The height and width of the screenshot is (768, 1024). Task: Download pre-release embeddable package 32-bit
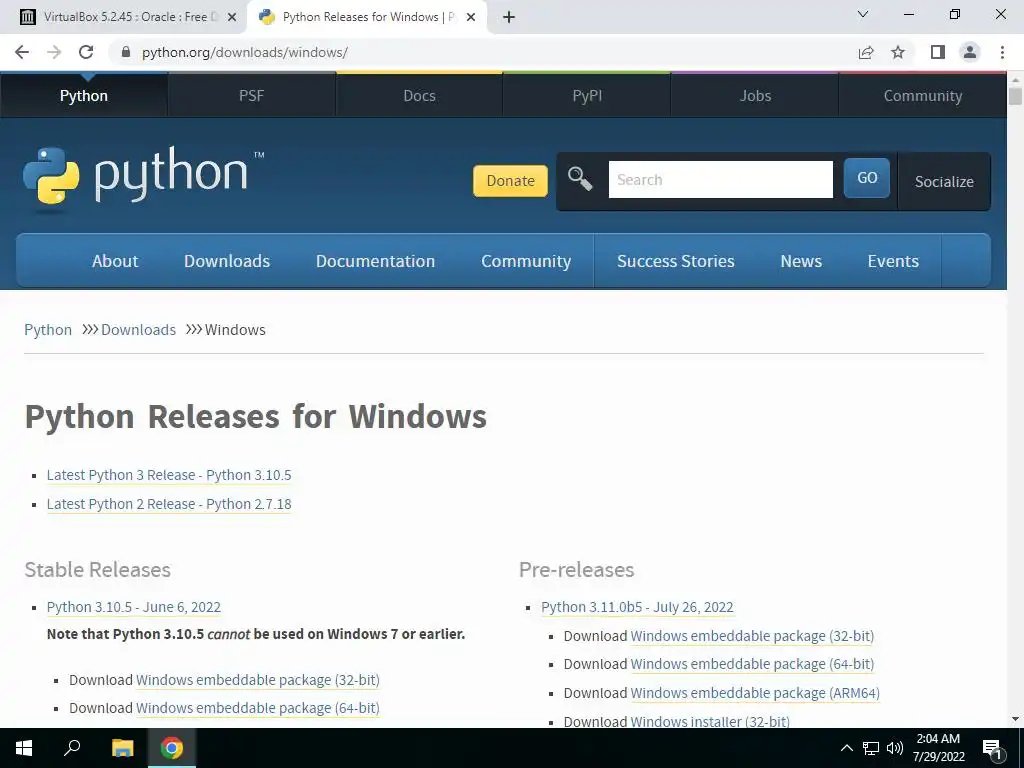[x=752, y=636]
